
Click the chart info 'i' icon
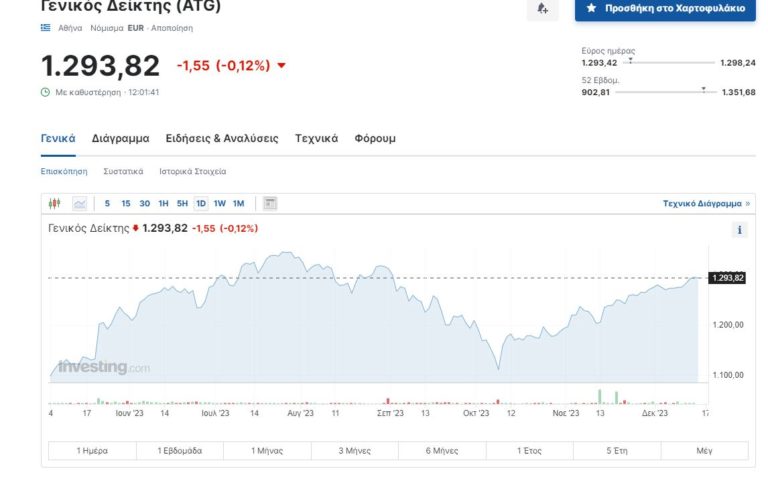740,230
